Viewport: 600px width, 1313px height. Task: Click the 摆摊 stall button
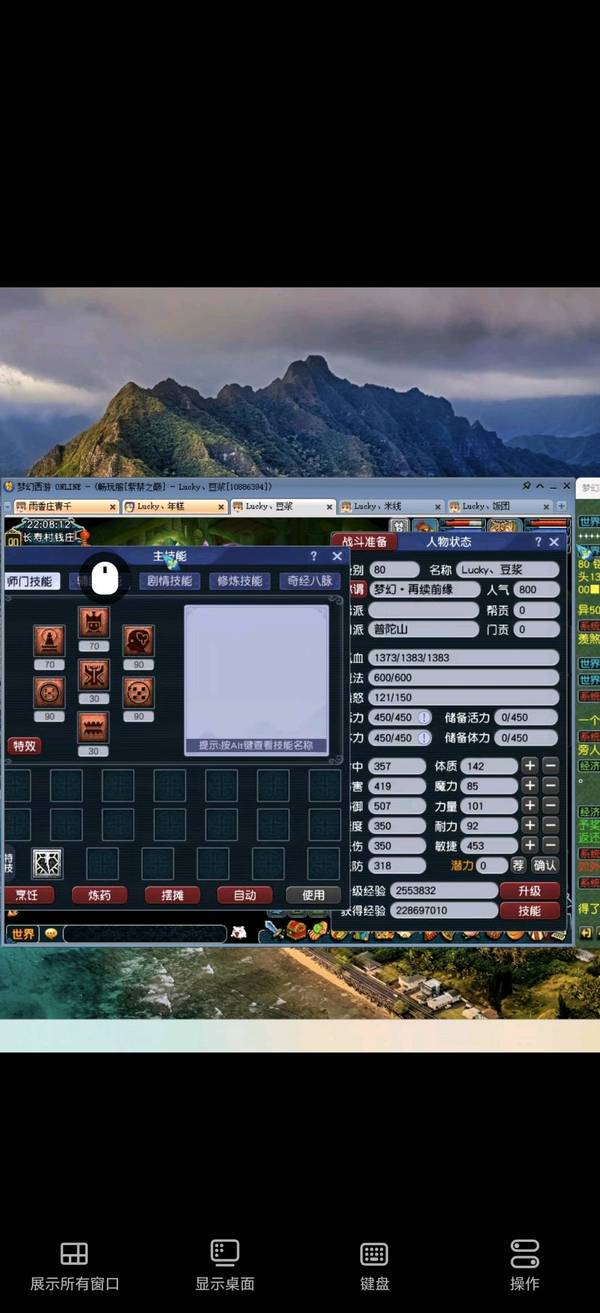tap(172, 895)
